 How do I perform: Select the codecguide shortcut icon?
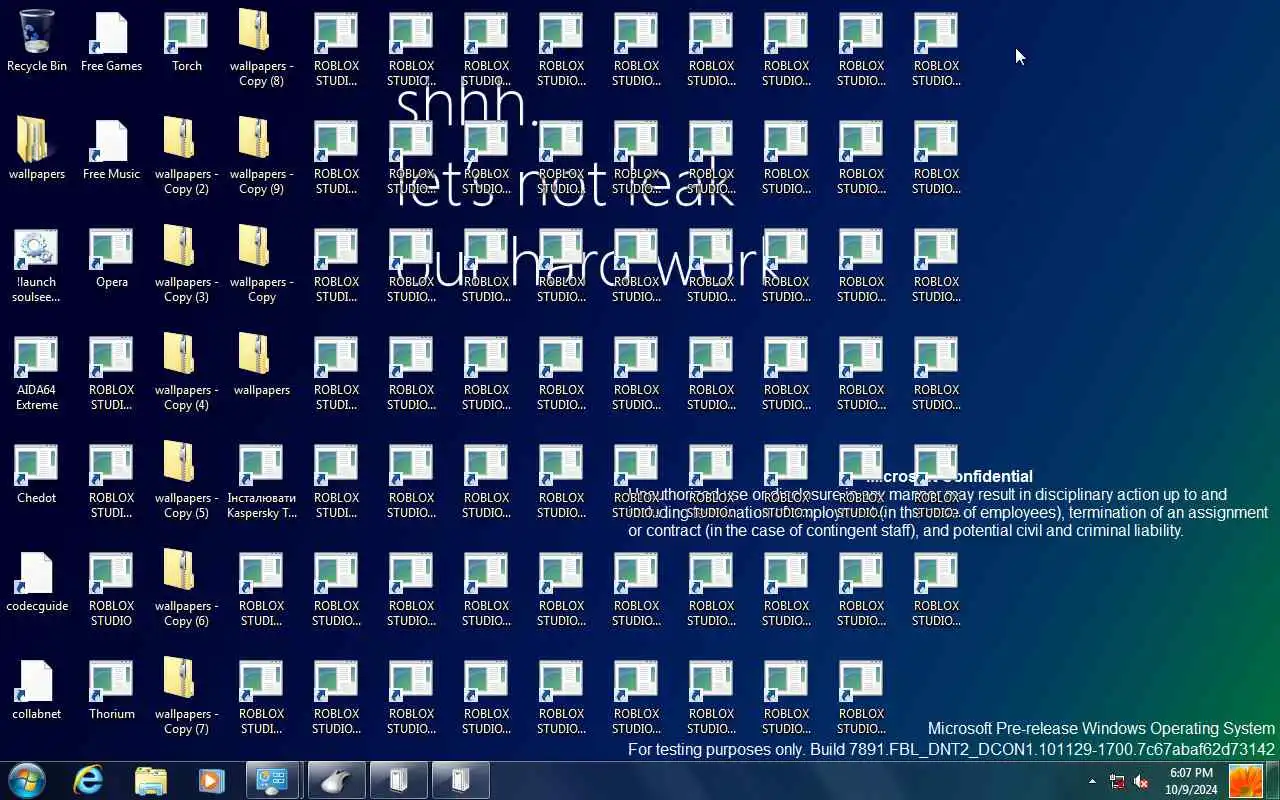pos(37,582)
